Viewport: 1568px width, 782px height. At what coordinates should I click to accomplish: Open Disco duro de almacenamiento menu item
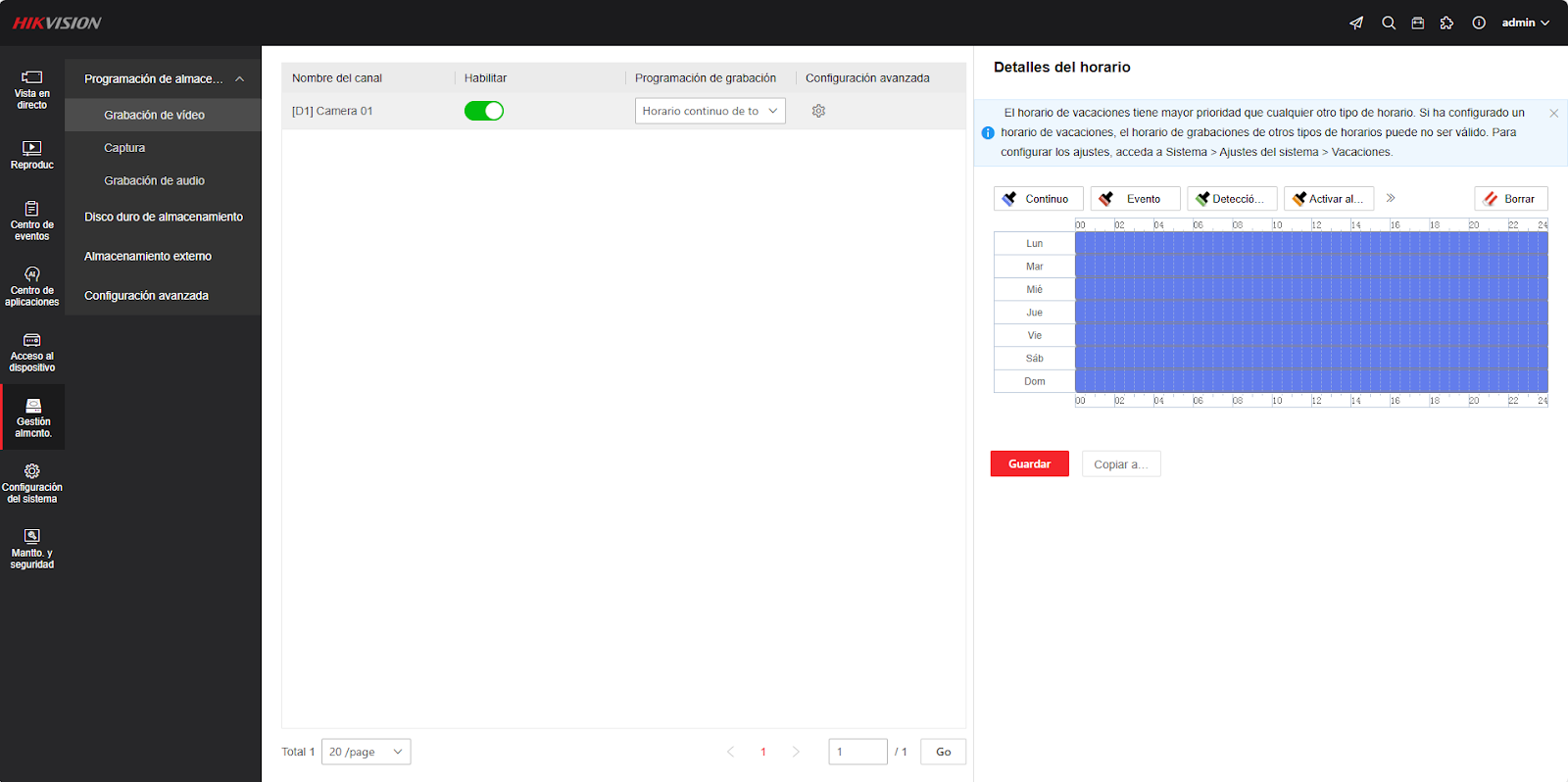(x=163, y=217)
